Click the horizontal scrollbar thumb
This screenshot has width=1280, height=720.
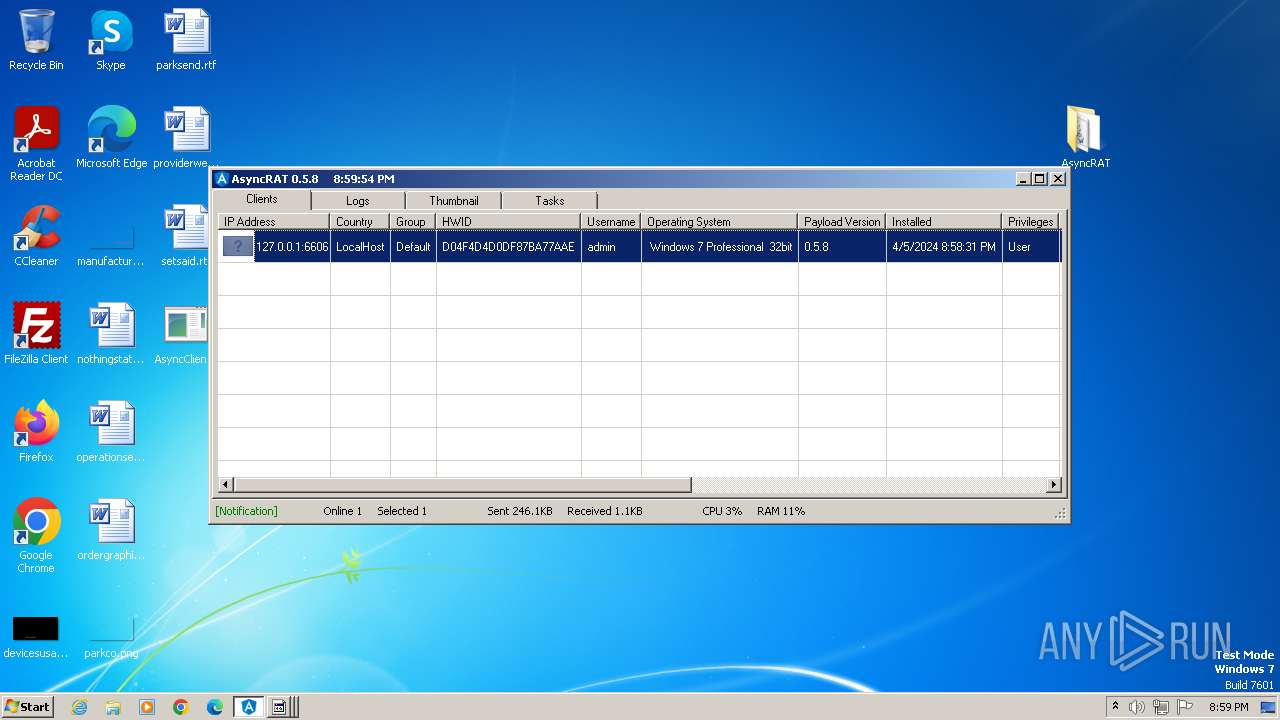point(463,485)
